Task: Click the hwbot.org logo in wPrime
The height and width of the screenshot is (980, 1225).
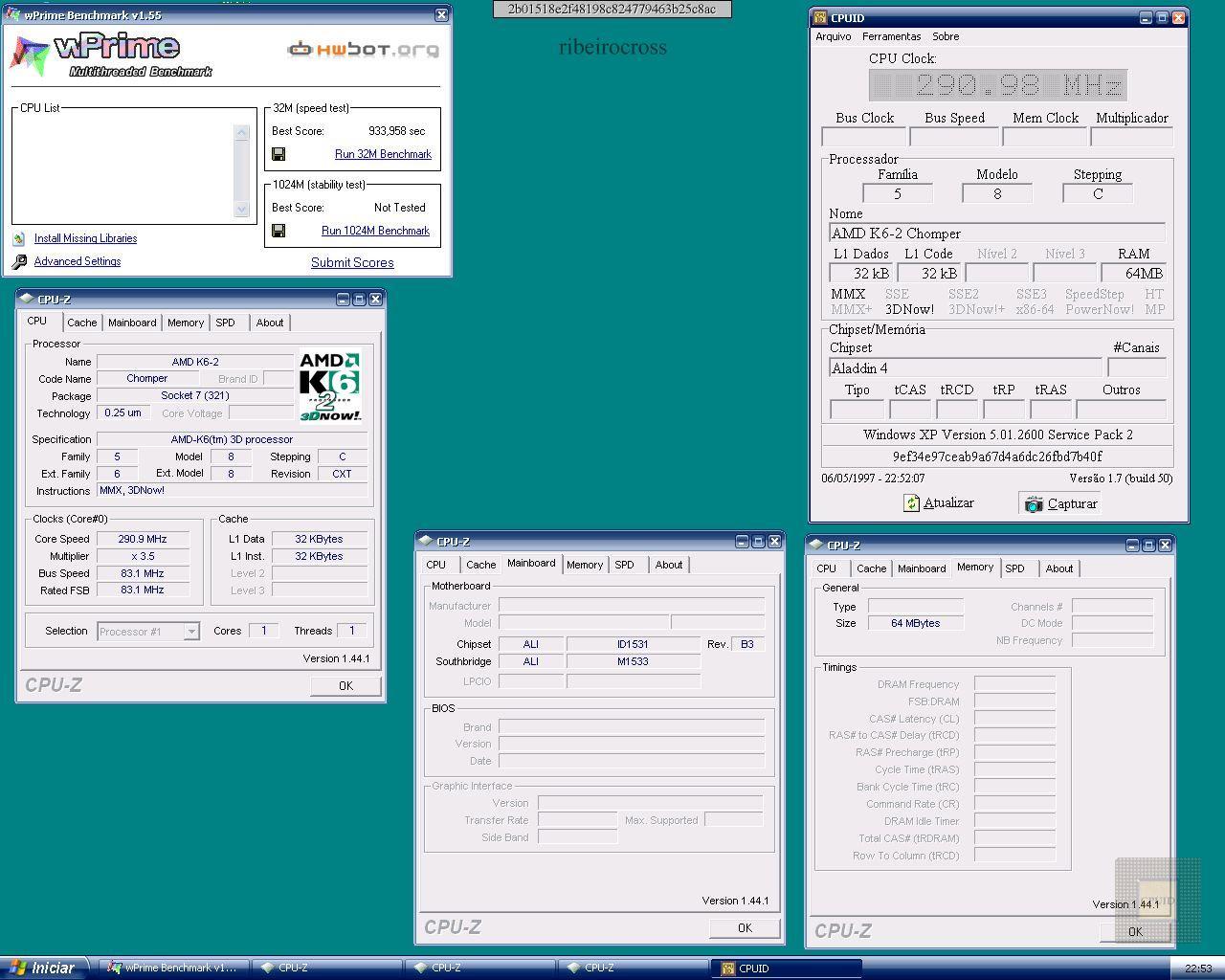Action: [x=364, y=49]
